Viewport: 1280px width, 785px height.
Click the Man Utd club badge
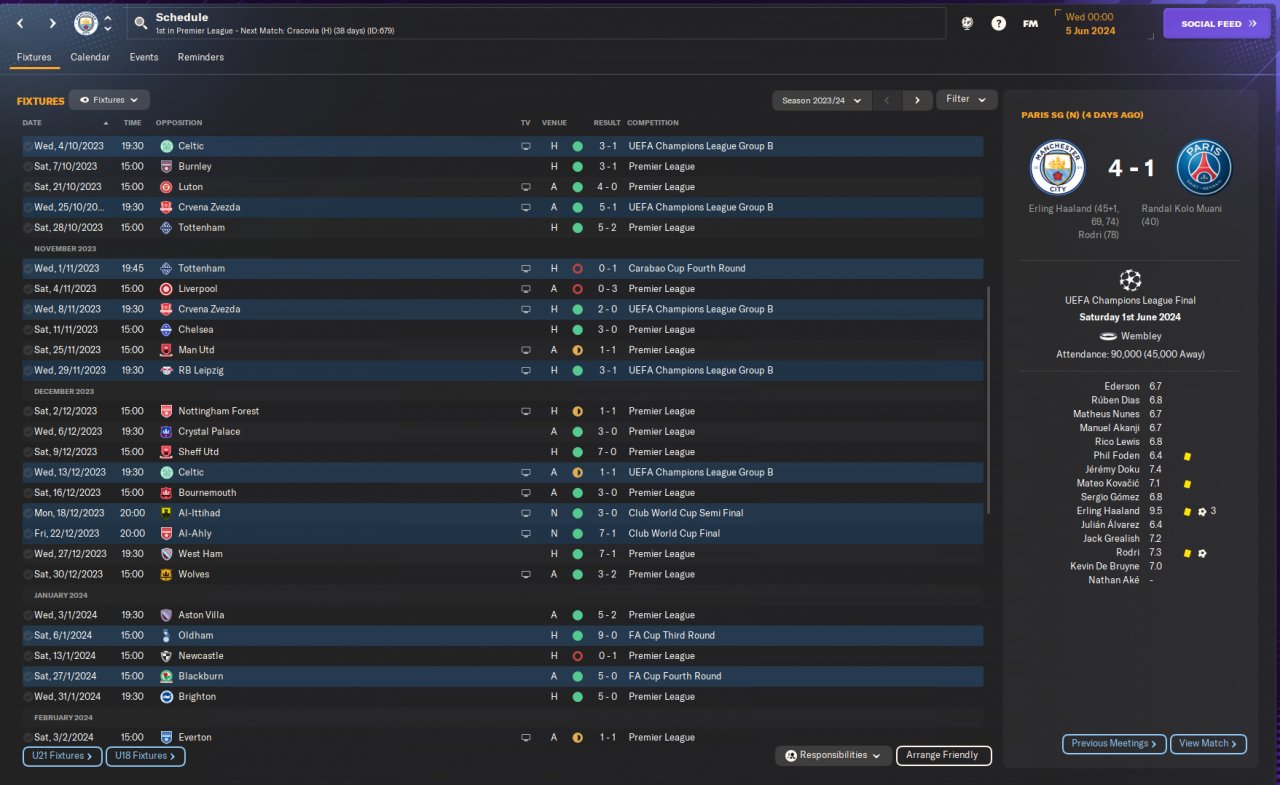(166, 350)
